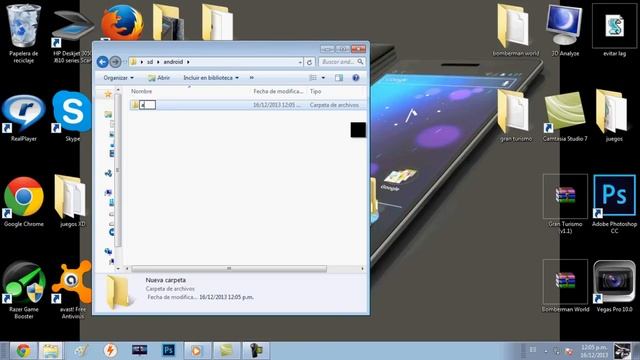This screenshot has height=360, width=640.
Task: Click the folder name edit box in file list
Action: coord(147,105)
